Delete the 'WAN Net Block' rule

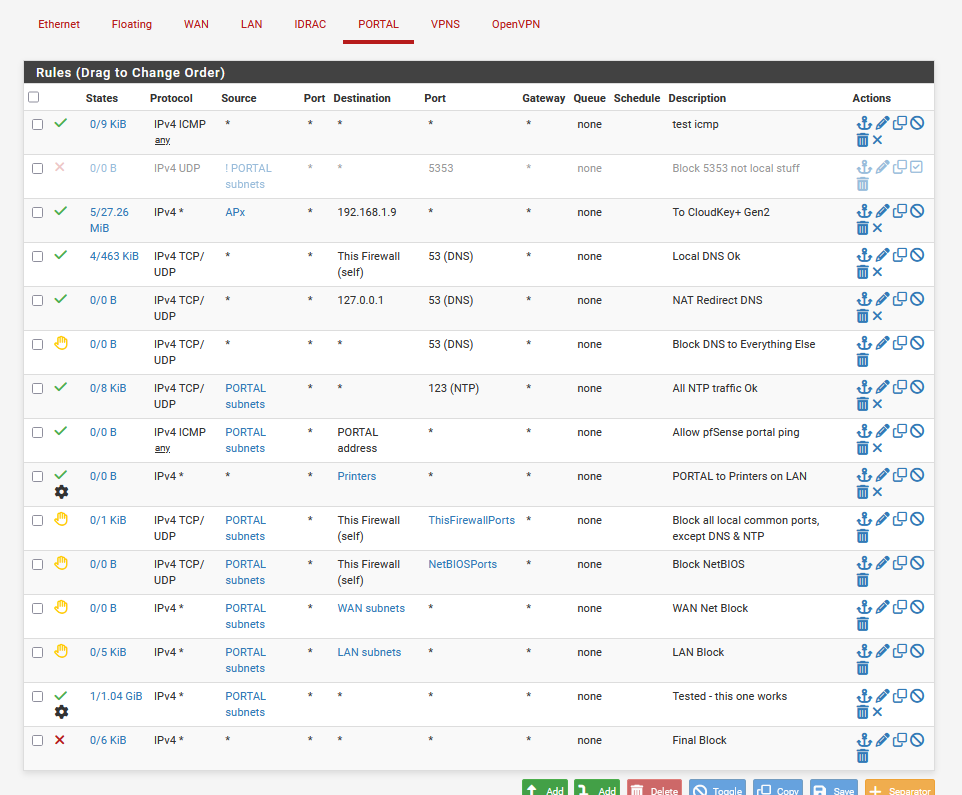(863, 624)
